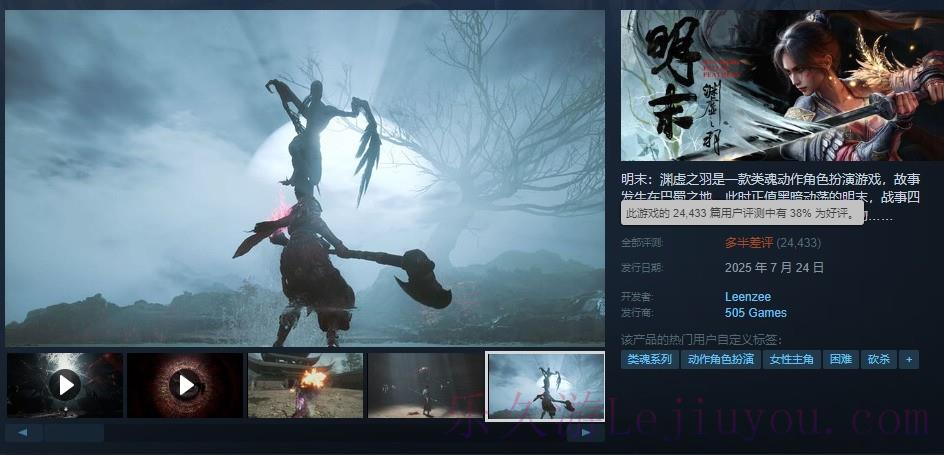The width and height of the screenshot is (944, 455).
Task: Click the 全部评测 label
Action: (x=642, y=243)
